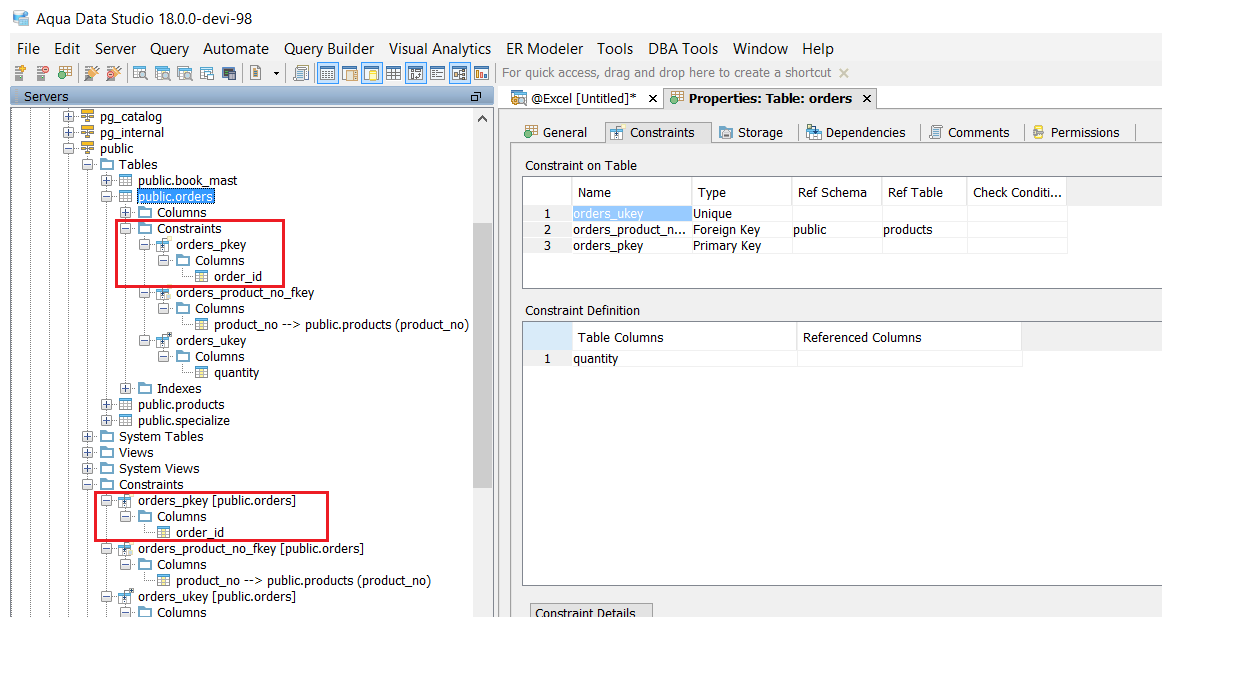The height and width of the screenshot is (692, 1233).
Task: Click the scroll-shaped script icon in the toolbar
Action: coord(300,73)
